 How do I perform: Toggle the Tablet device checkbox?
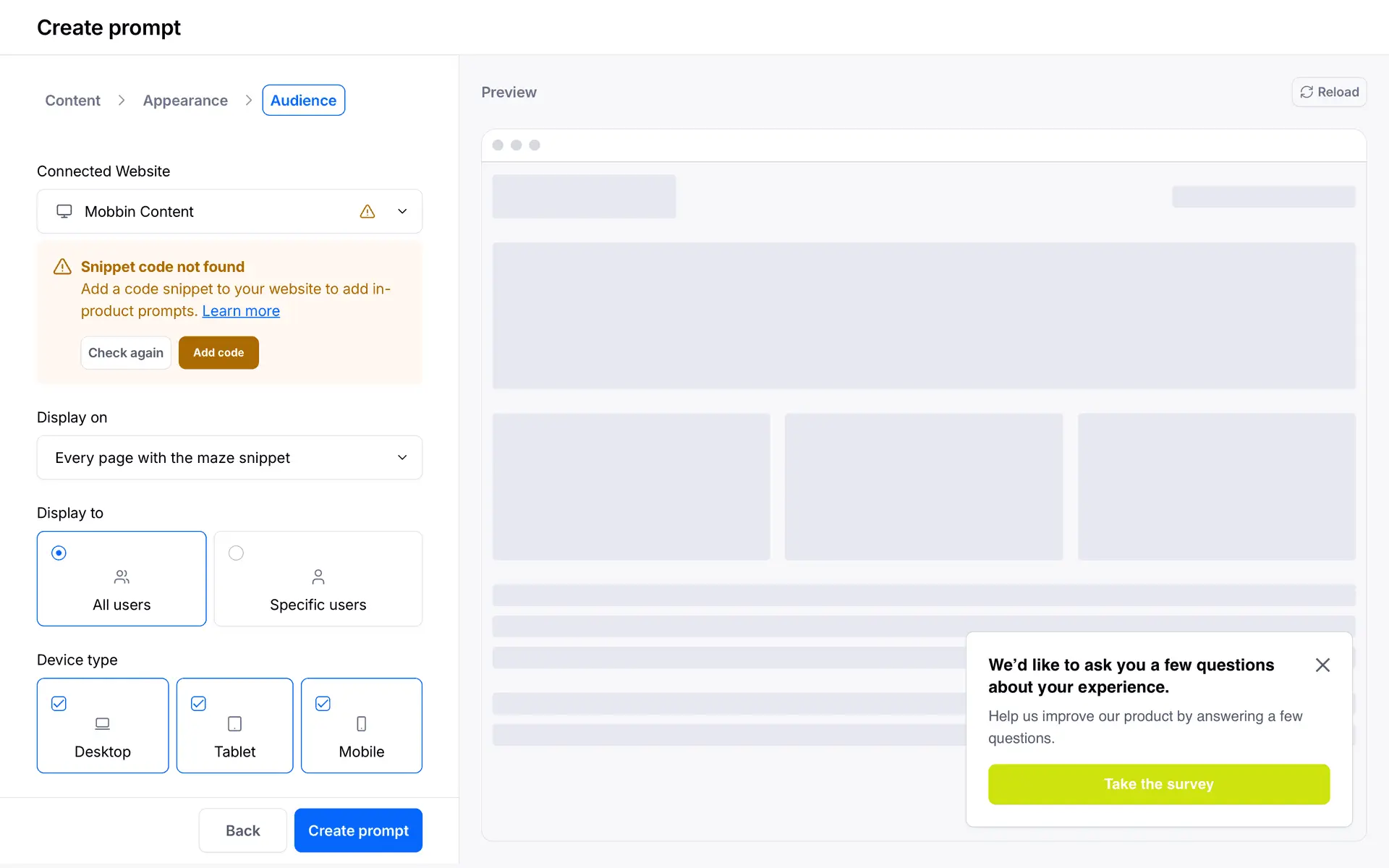coord(199,703)
